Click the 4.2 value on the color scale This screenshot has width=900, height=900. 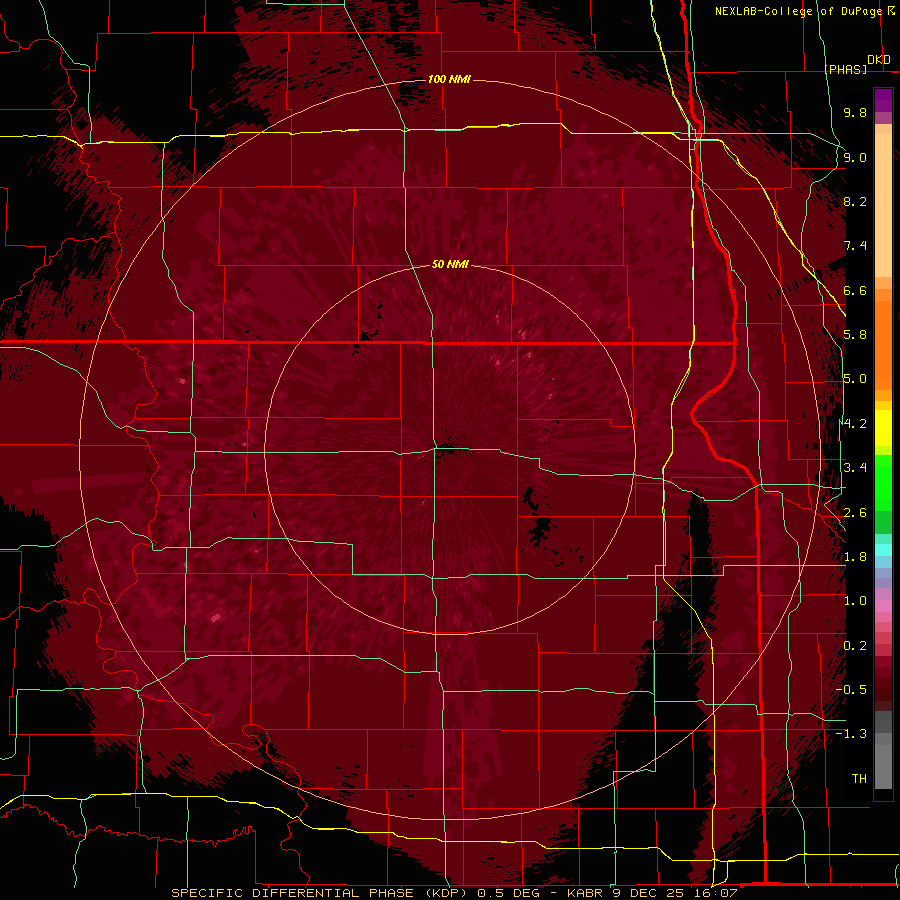tap(855, 424)
